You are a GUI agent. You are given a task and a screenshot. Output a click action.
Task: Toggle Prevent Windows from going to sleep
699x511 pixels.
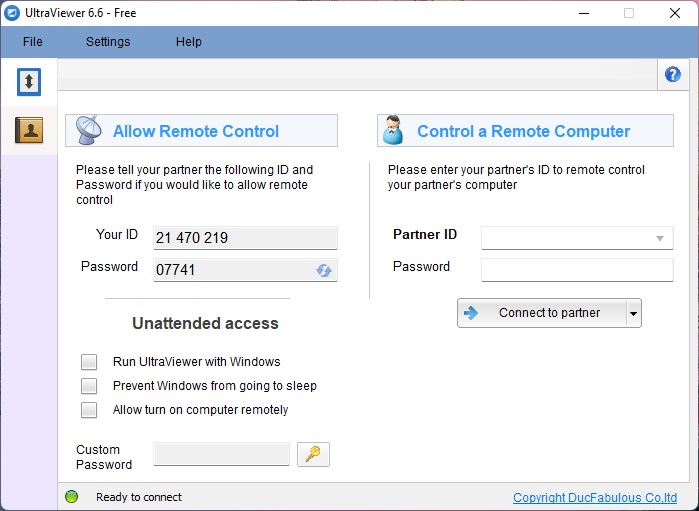pyautogui.click(x=89, y=386)
